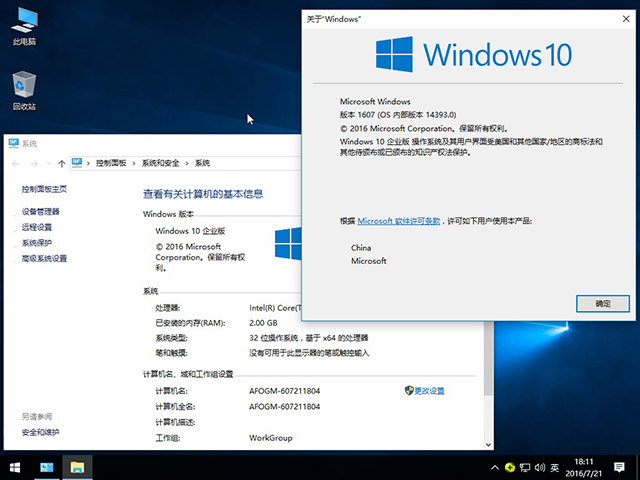Open the 此电脑 desktop icon
The width and height of the screenshot is (640, 480).
coord(24,24)
